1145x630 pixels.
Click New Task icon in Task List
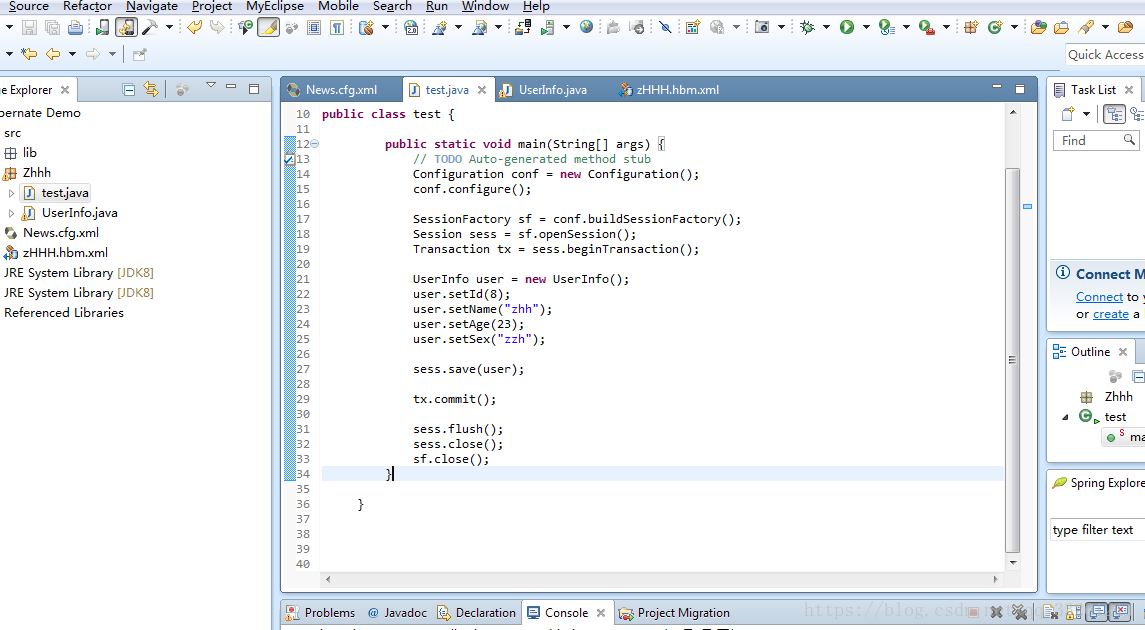point(1068,114)
